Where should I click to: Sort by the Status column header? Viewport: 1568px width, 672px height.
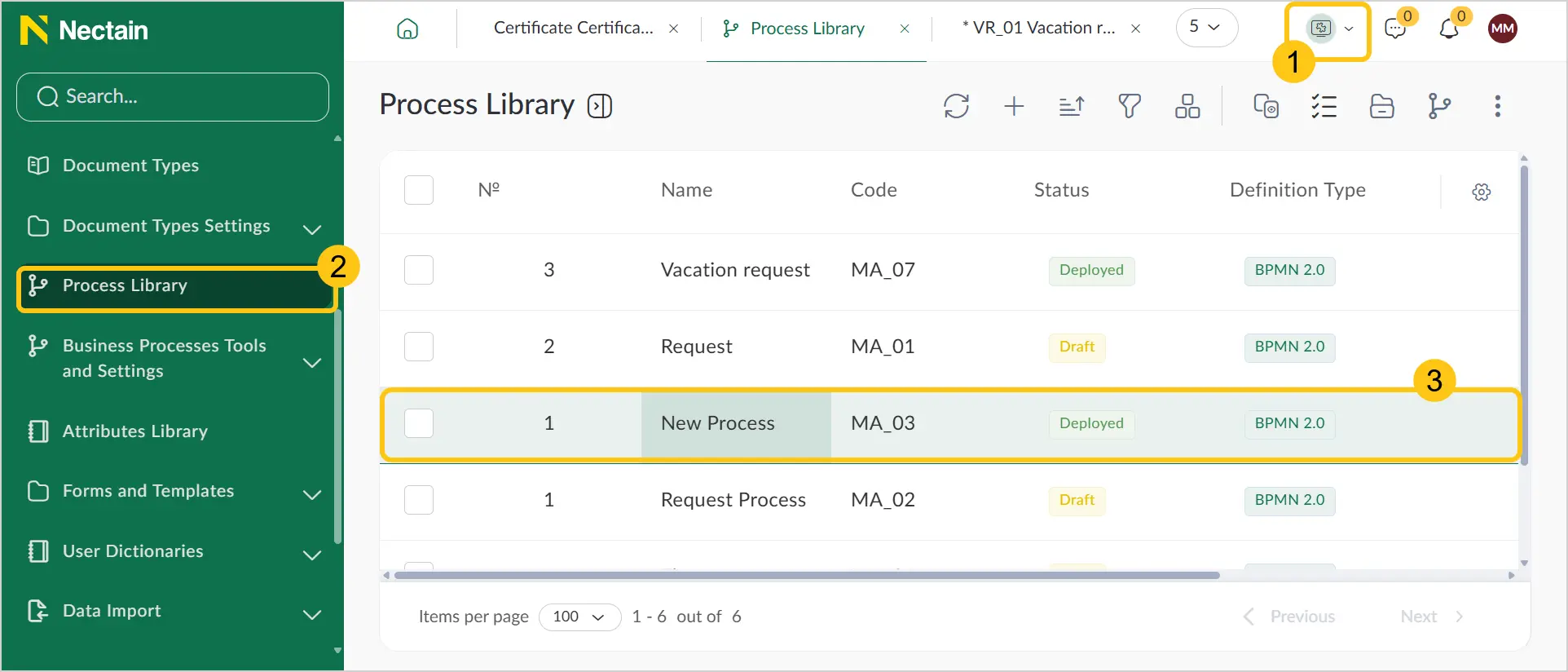[1061, 190]
